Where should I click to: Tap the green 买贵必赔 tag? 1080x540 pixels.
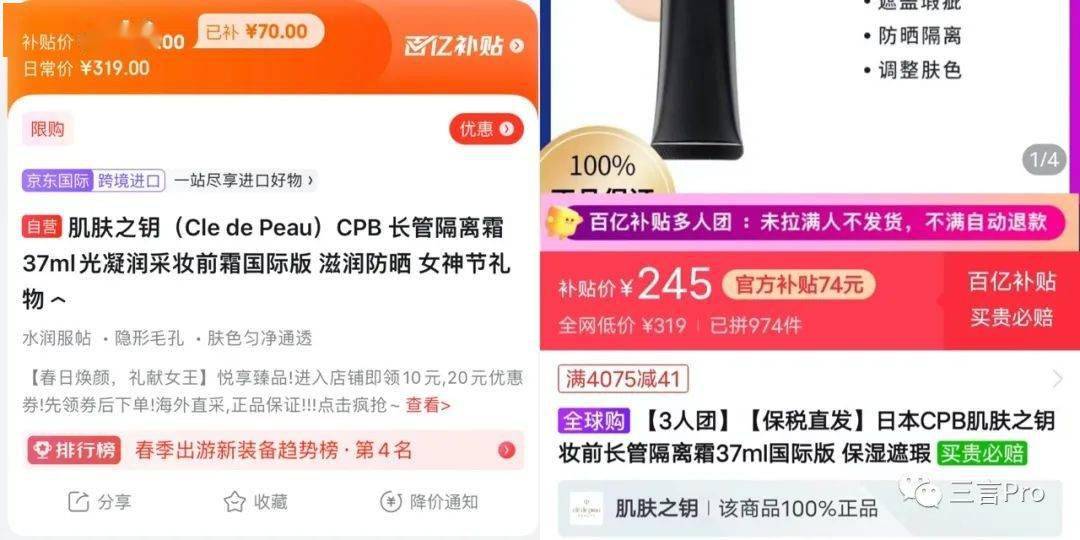point(982,453)
